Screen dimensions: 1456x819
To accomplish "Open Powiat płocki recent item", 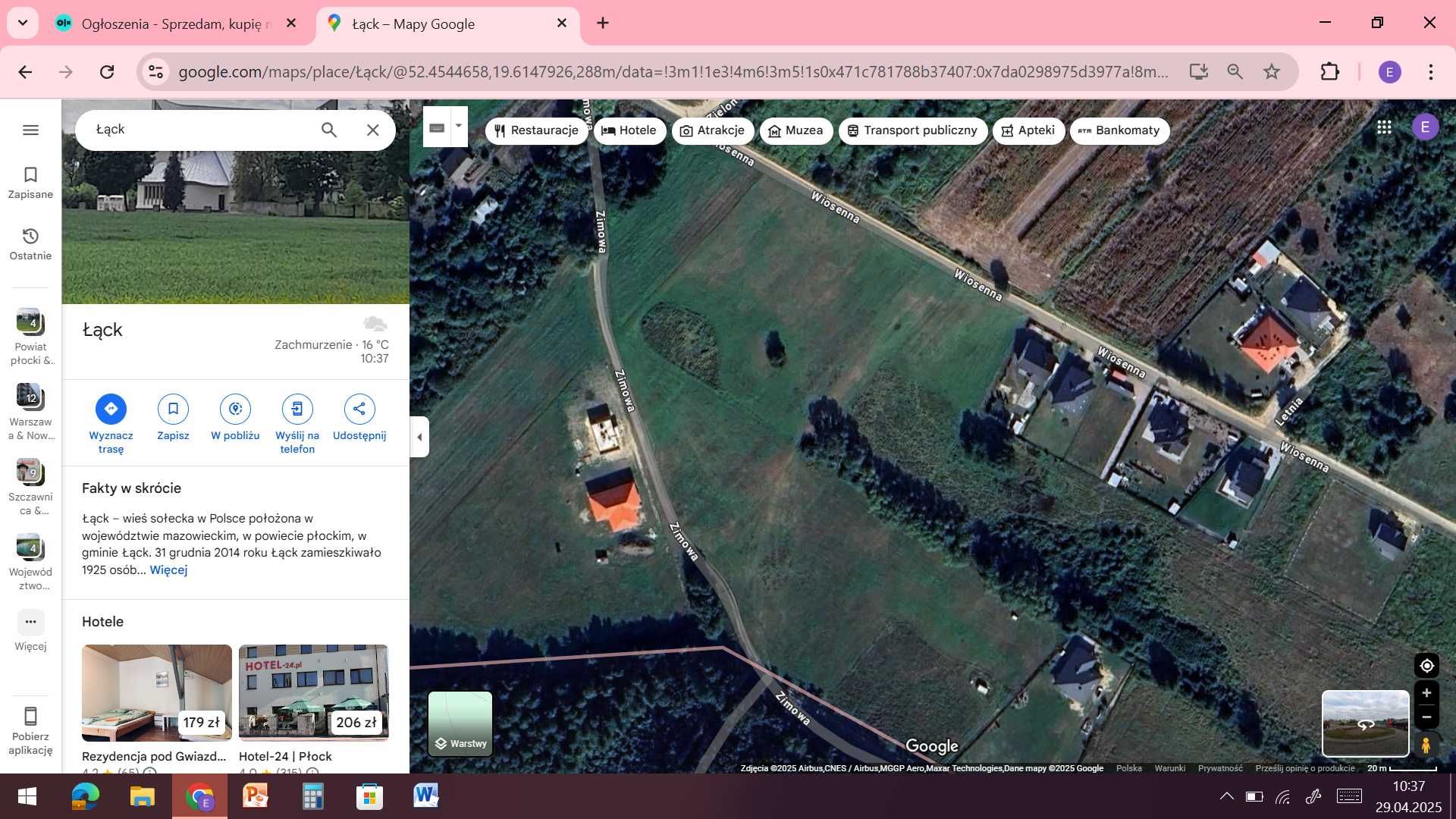I will click(x=30, y=337).
